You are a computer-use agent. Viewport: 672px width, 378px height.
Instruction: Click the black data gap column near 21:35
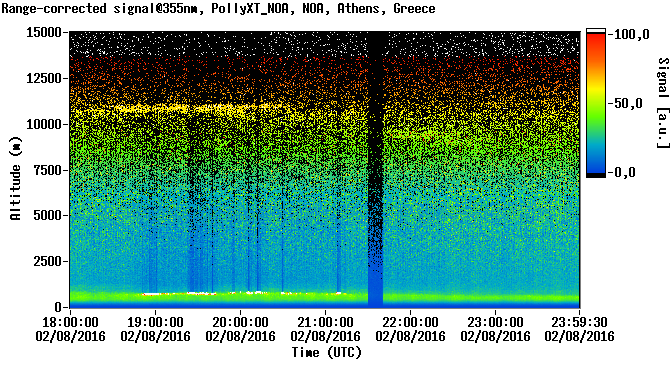pyautogui.click(x=375, y=169)
